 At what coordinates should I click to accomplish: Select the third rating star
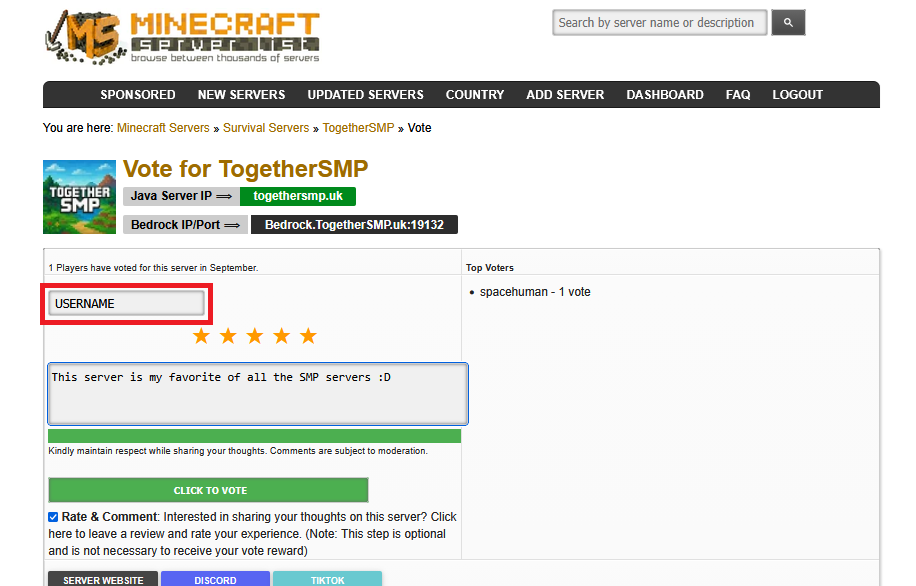[x=255, y=336]
